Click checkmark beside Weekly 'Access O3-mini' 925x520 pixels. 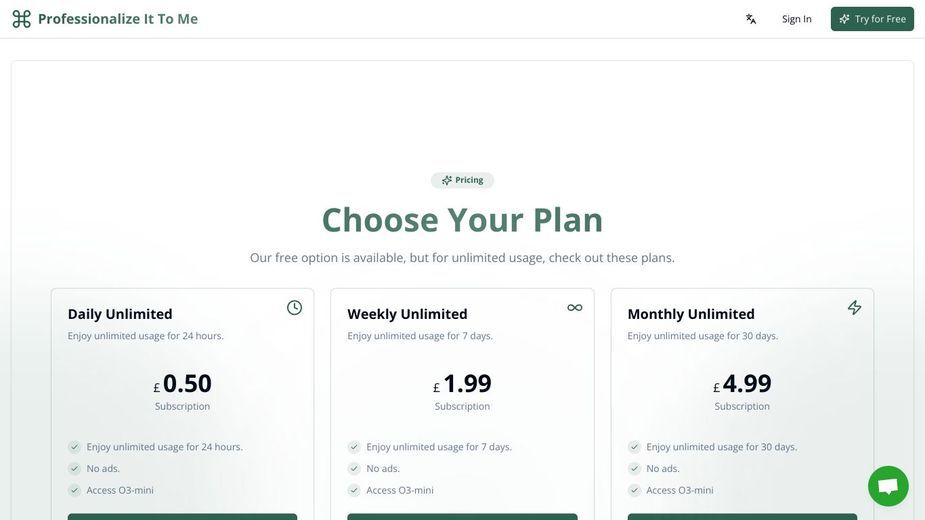tap(354, 490)
